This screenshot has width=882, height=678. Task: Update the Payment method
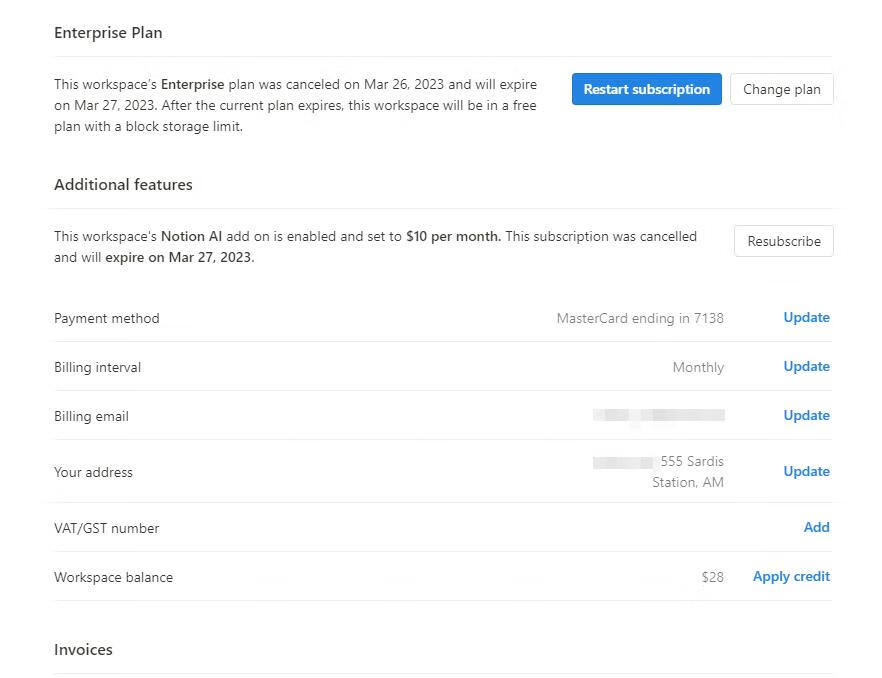point(806,318)
